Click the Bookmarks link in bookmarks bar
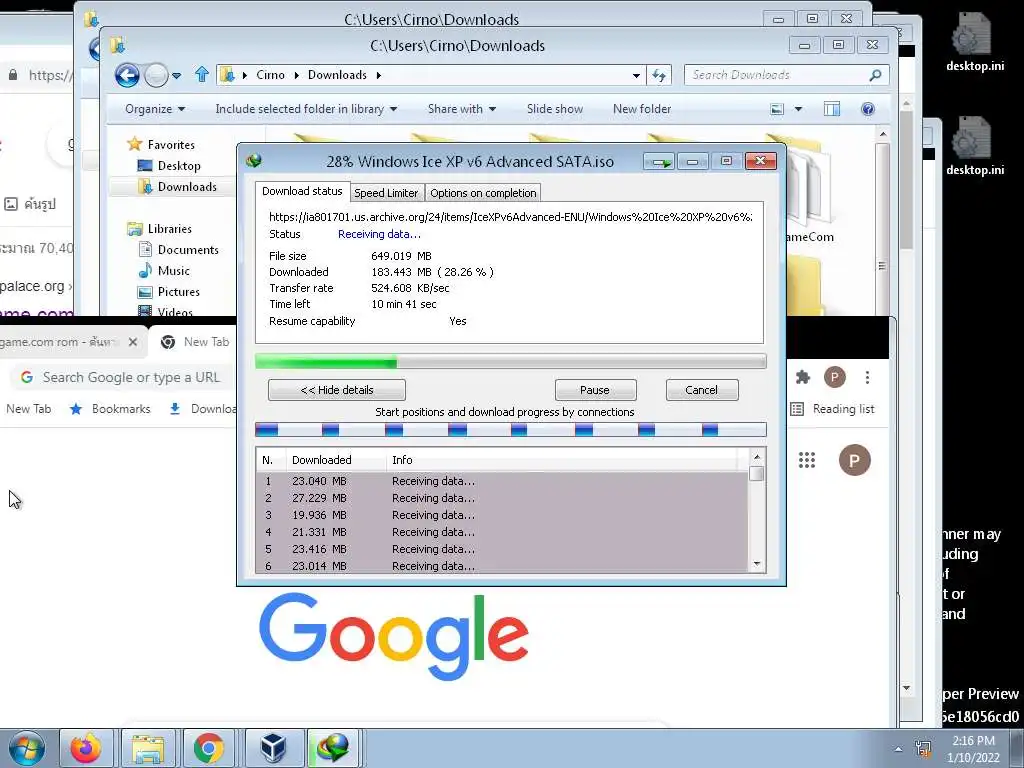Image resolution: width=1024 pixels, height=768 pixels. click(121, 409)
